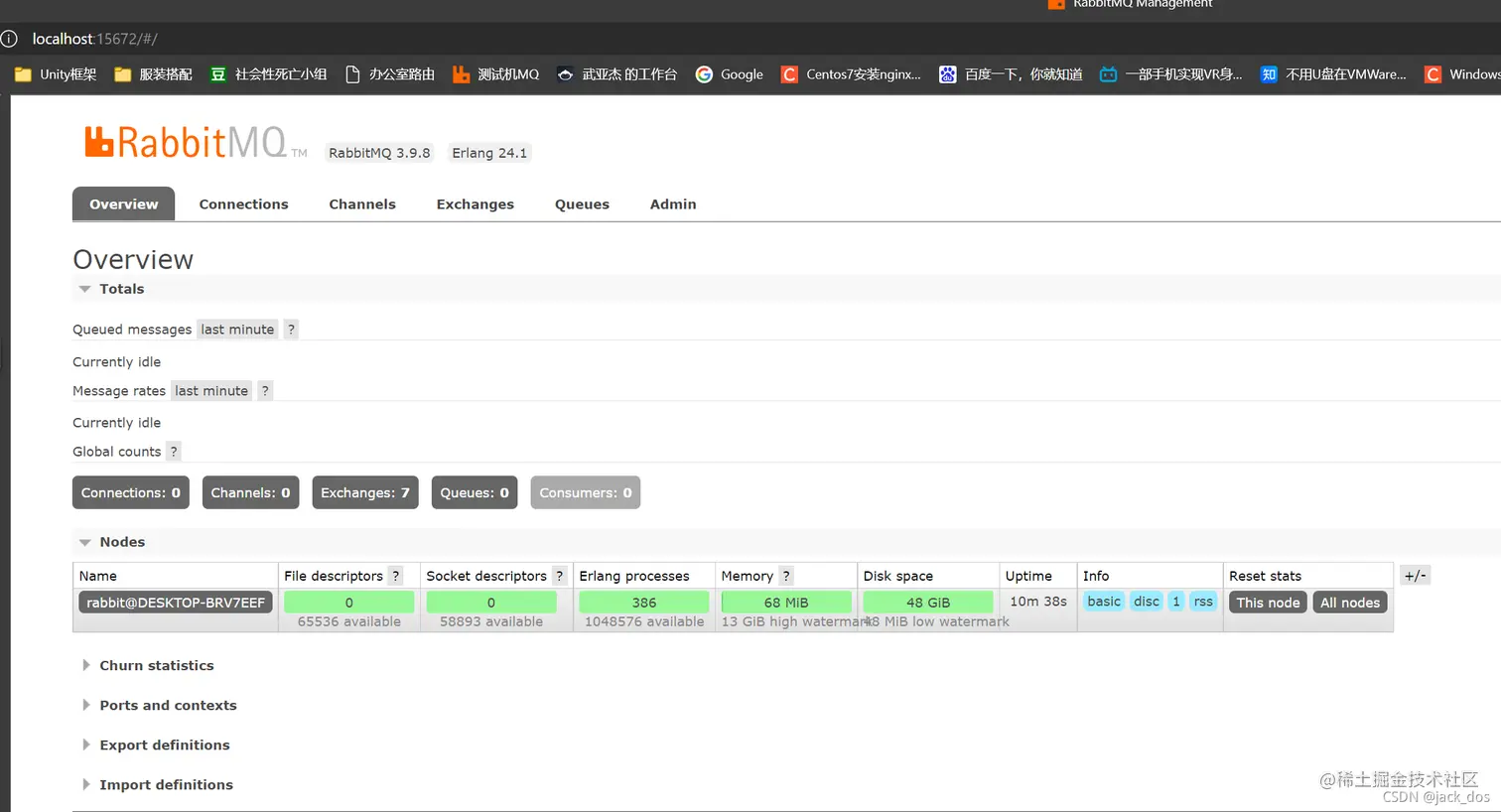
Task: Show help for Memory column
Action: pos(786,576)
